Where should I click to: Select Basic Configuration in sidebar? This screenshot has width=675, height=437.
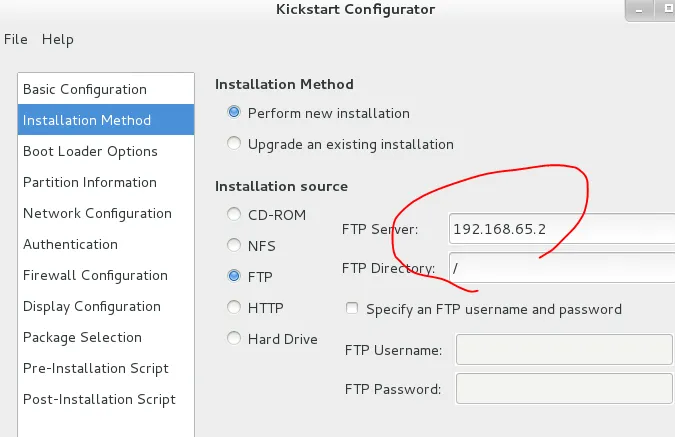(x=85, y=89)
